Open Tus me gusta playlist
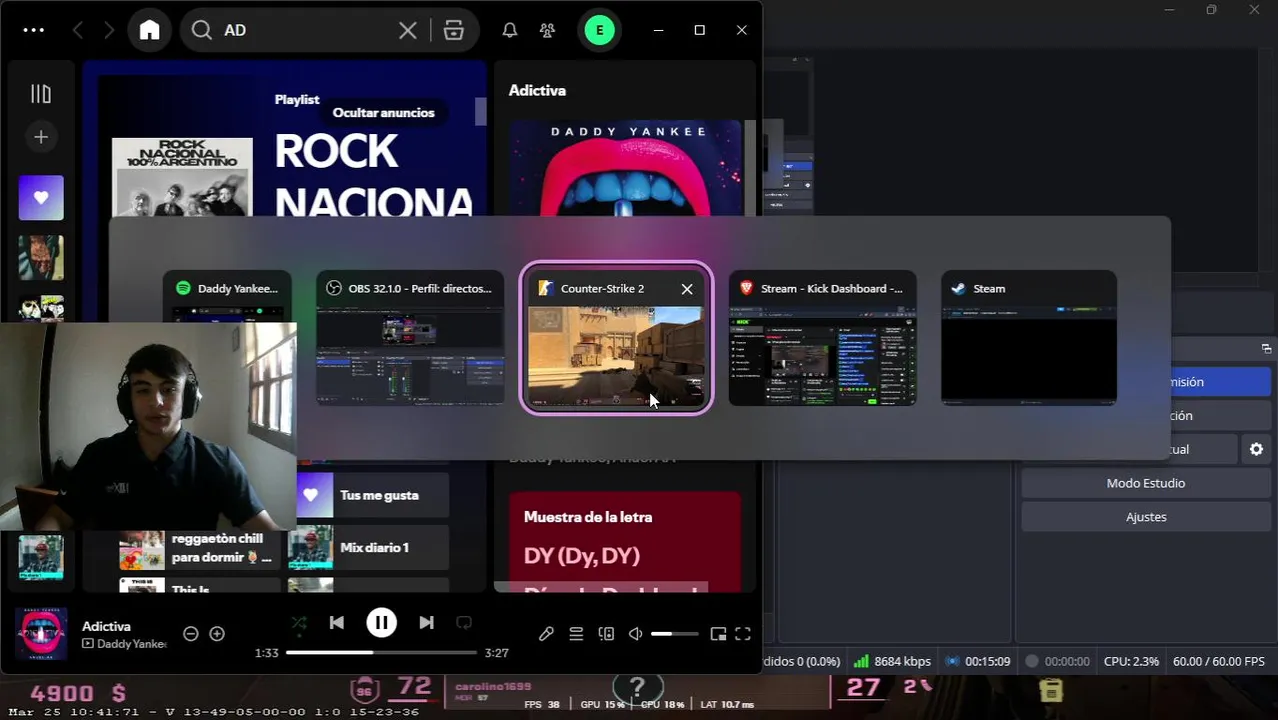This screenshot has width=1278, height=720. [369, 495]
